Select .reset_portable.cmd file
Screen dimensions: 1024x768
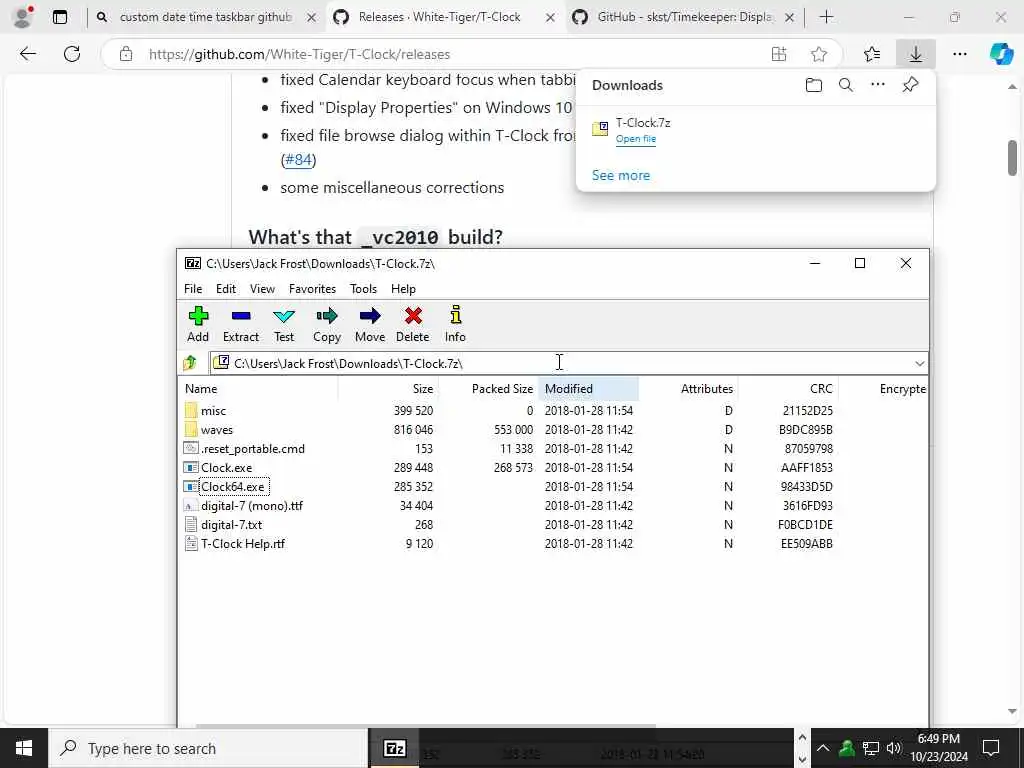click(x=252, y=449)
